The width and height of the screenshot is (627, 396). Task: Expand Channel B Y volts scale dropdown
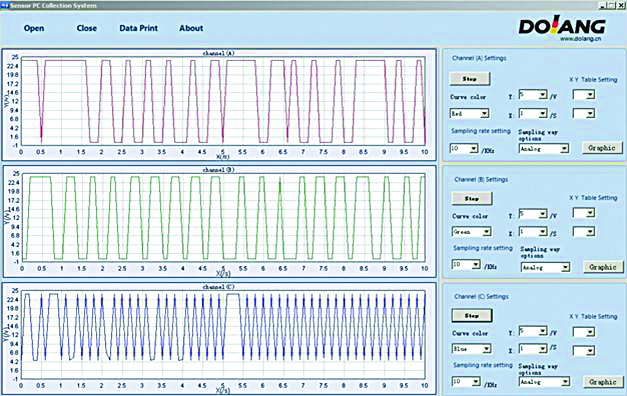533,214
